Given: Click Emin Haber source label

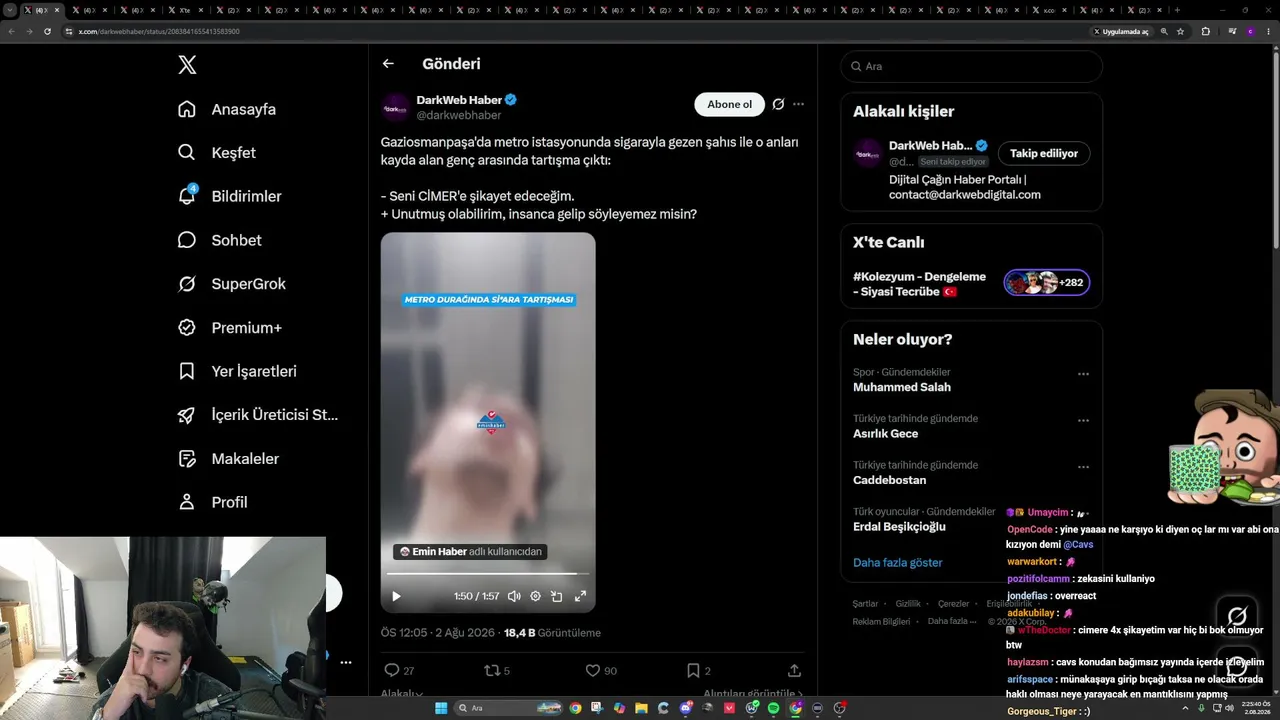Looking at the screenshot, I should (x=471, y=552).
